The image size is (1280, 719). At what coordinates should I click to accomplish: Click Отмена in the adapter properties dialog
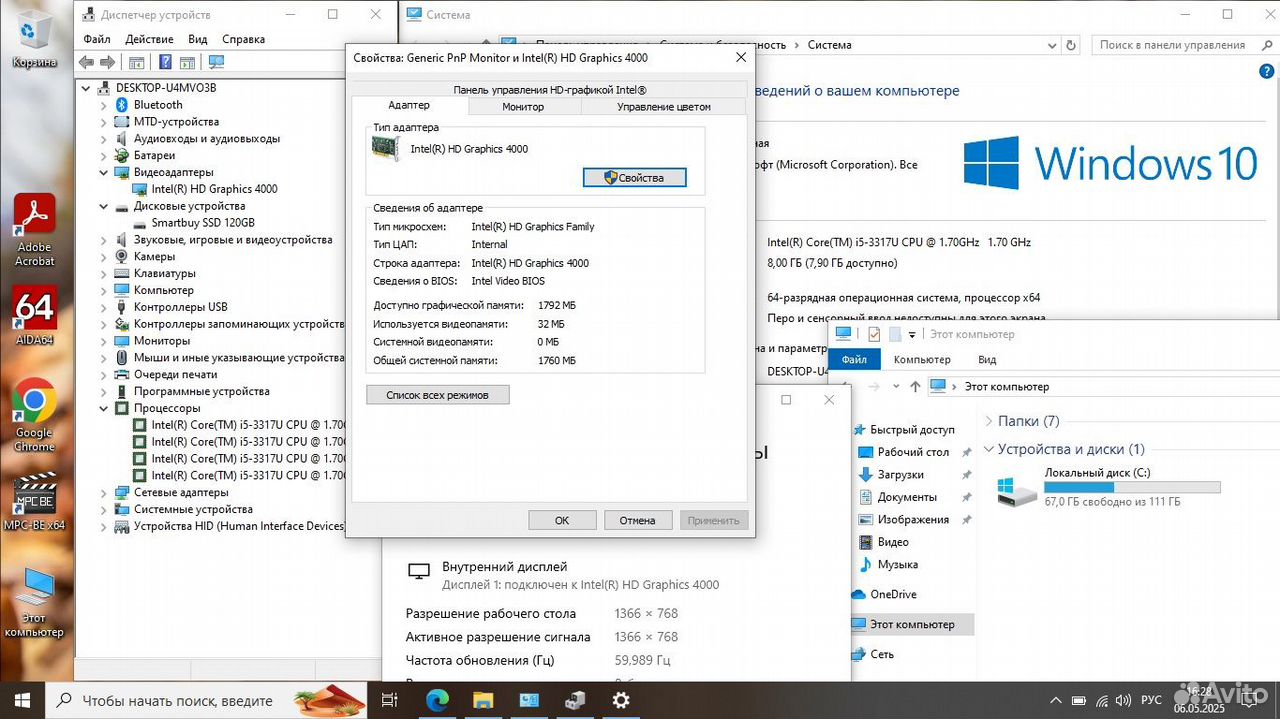637,520
